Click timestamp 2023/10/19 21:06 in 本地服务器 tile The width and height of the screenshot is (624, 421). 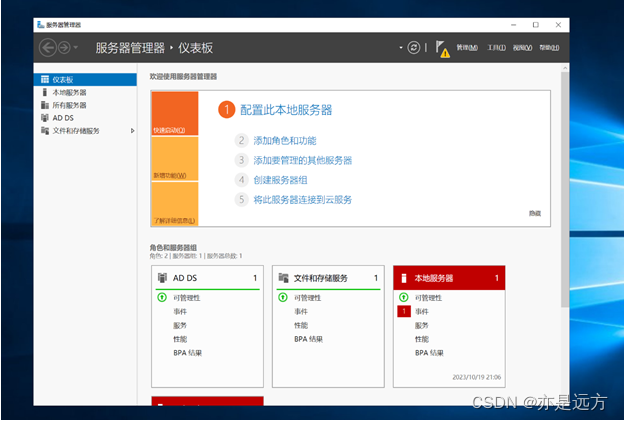pyautogui.click(x=477, y=377)
